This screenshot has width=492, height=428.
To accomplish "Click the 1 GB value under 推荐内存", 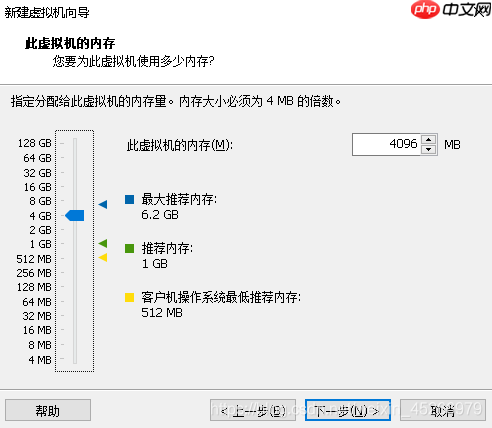I will (155, 264).
